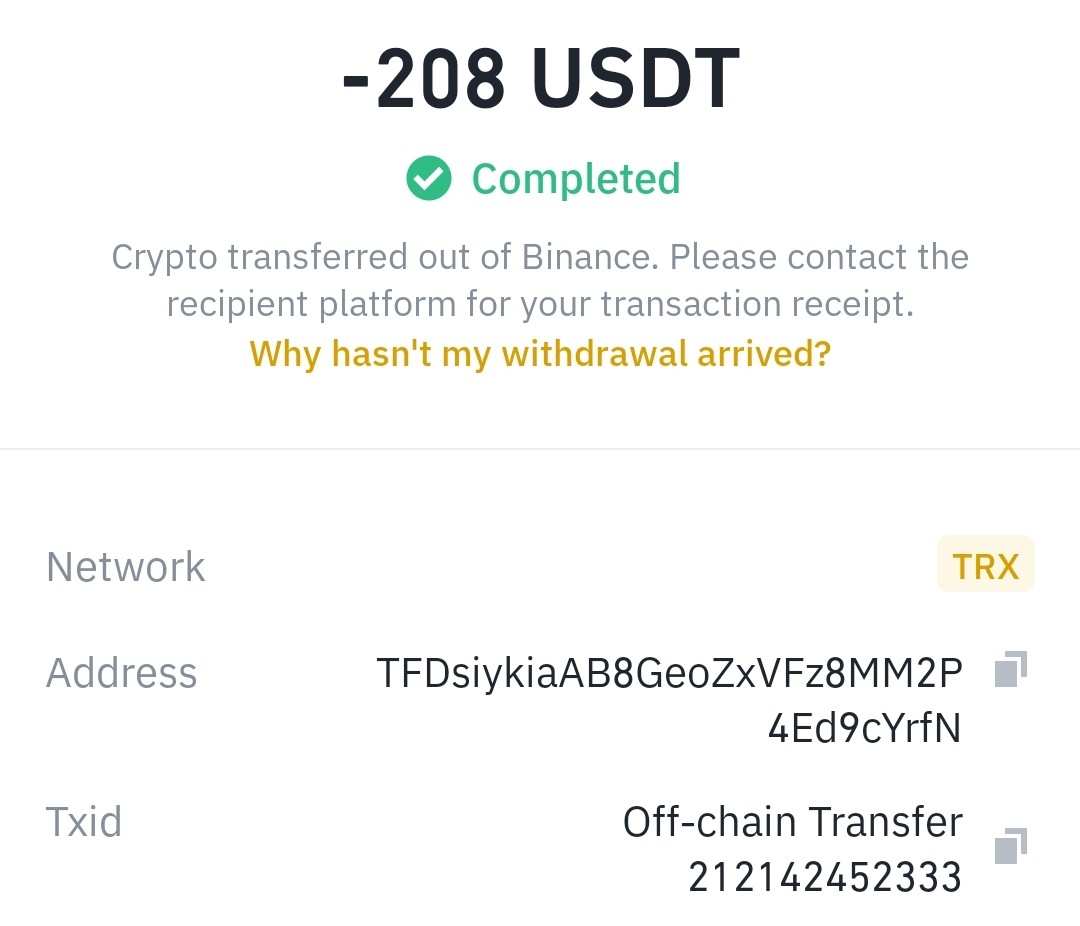1080x926 pixels.
Task: Tap 'transaction receipt' text in description
Action: (x=756, y=304)
